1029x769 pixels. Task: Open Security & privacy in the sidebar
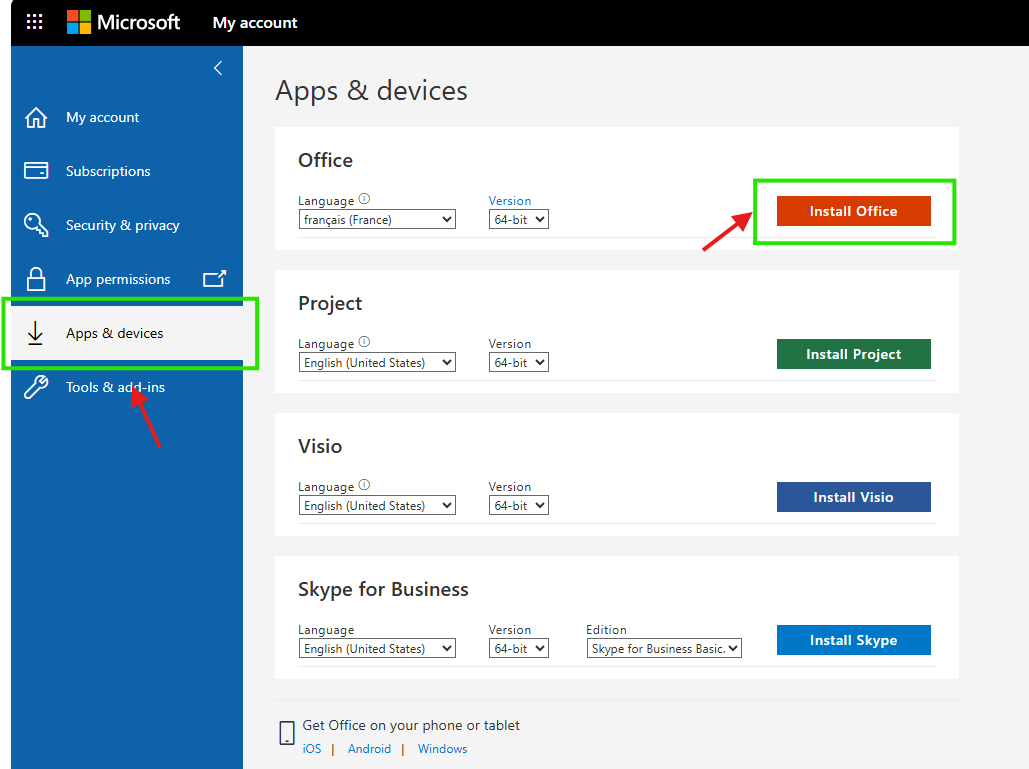click(x=127, y=225)
